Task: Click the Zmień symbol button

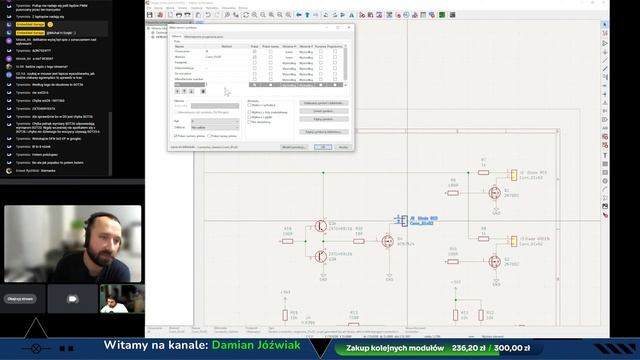Action: [x=324, y=111]
